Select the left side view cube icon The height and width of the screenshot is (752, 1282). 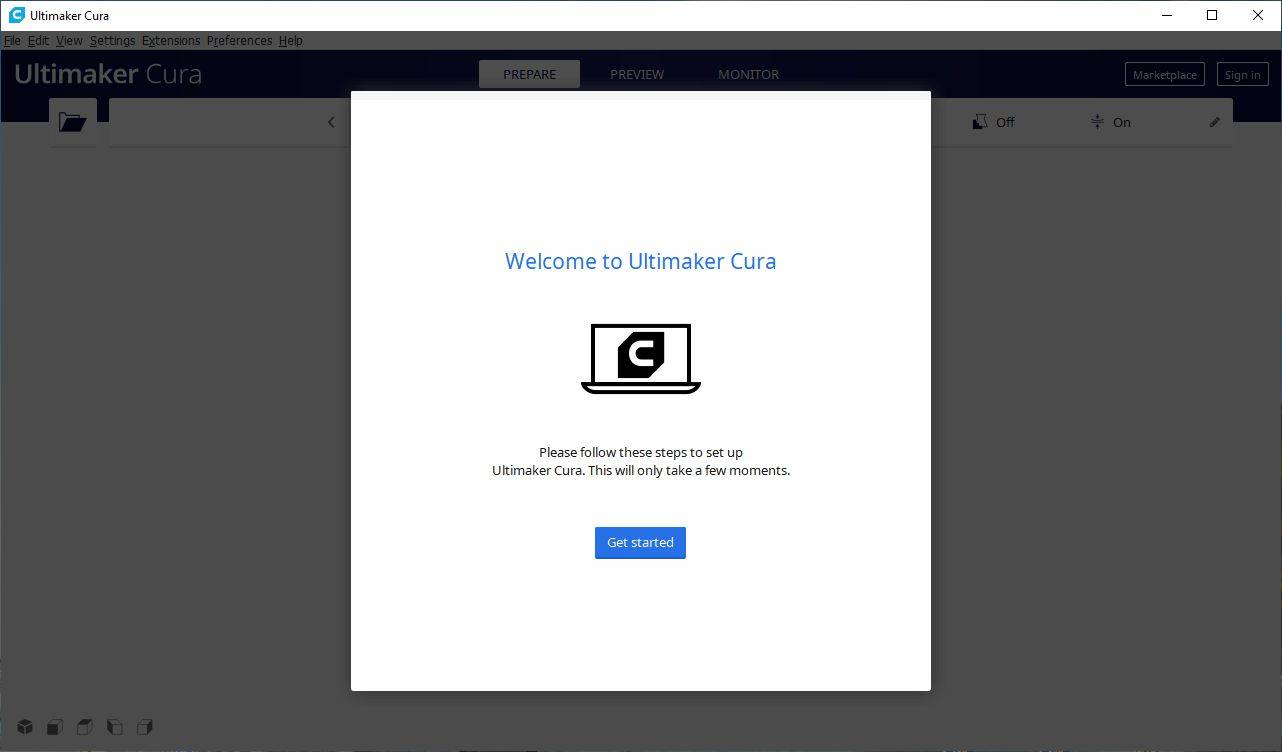[x=115, y=727]
